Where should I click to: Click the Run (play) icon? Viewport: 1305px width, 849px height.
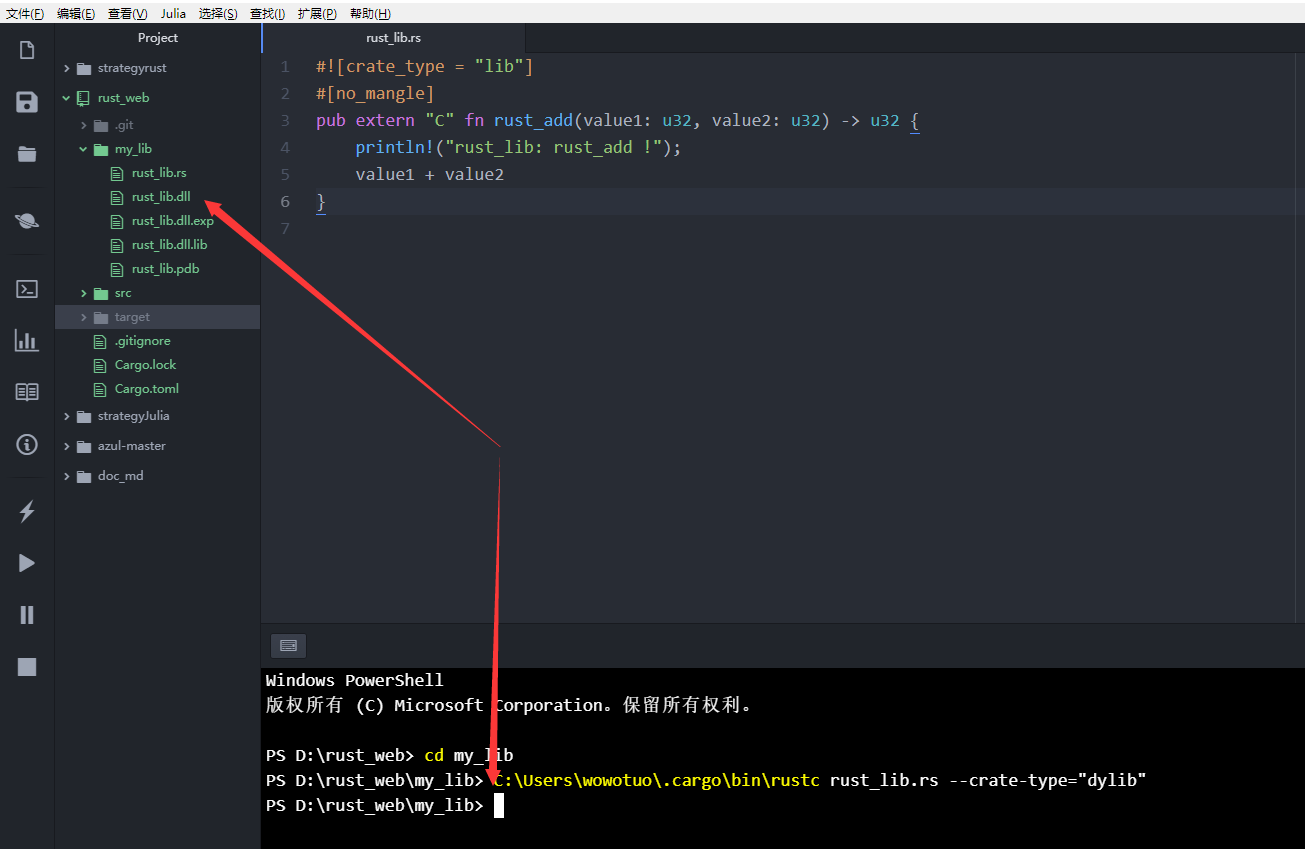tap(25, 563)
